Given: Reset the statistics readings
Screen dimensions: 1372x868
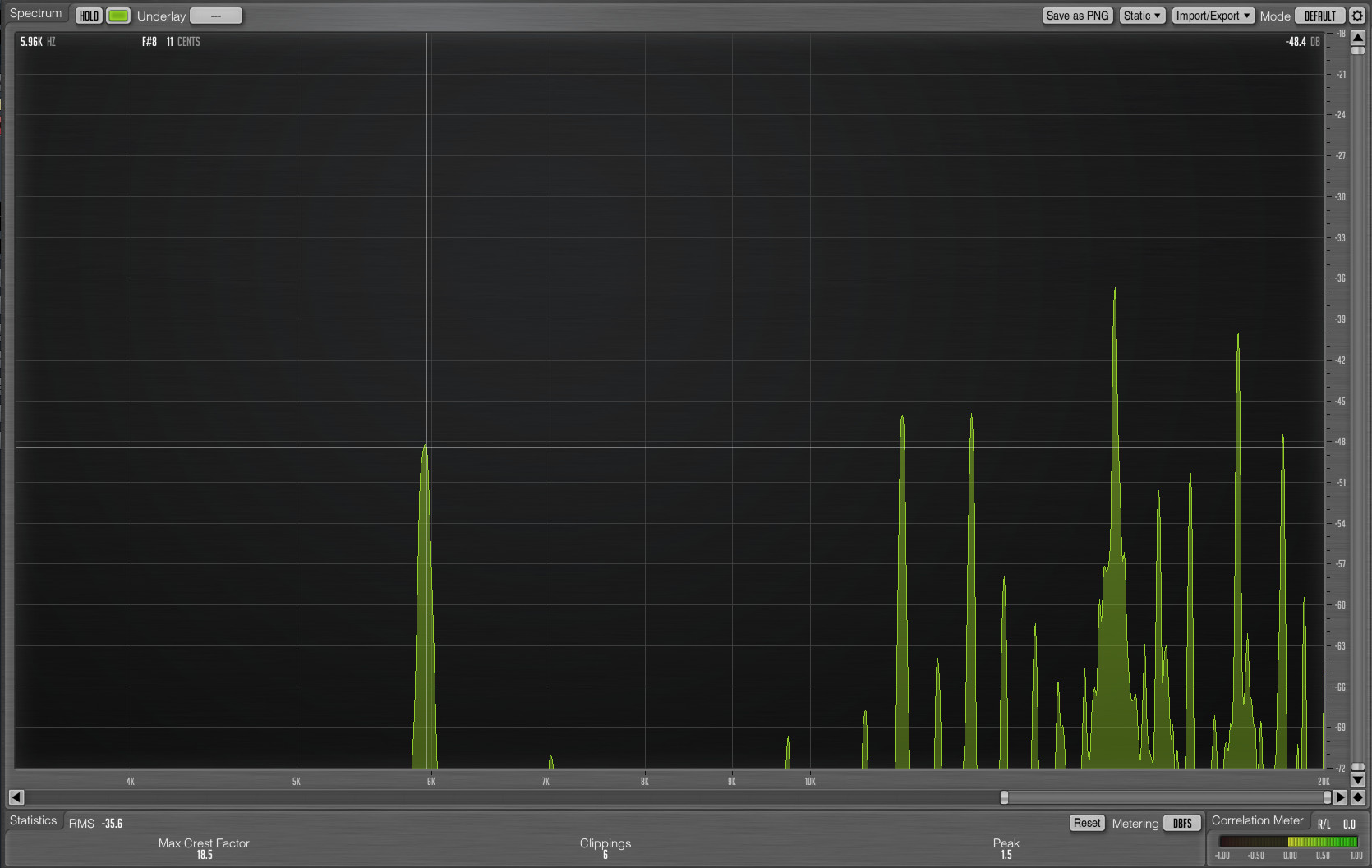Looking at the screenshot, I should 1086,823.
